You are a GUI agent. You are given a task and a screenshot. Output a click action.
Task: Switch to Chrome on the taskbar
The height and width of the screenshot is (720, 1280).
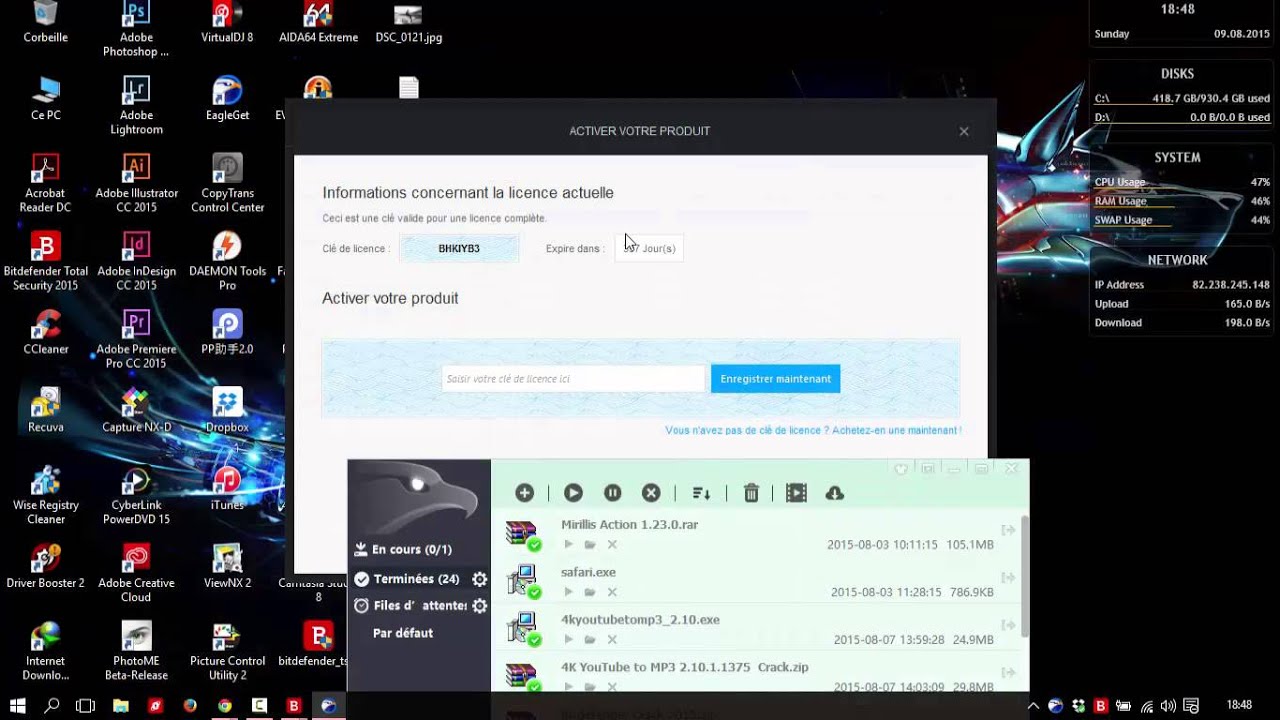(x=225, y=705)
